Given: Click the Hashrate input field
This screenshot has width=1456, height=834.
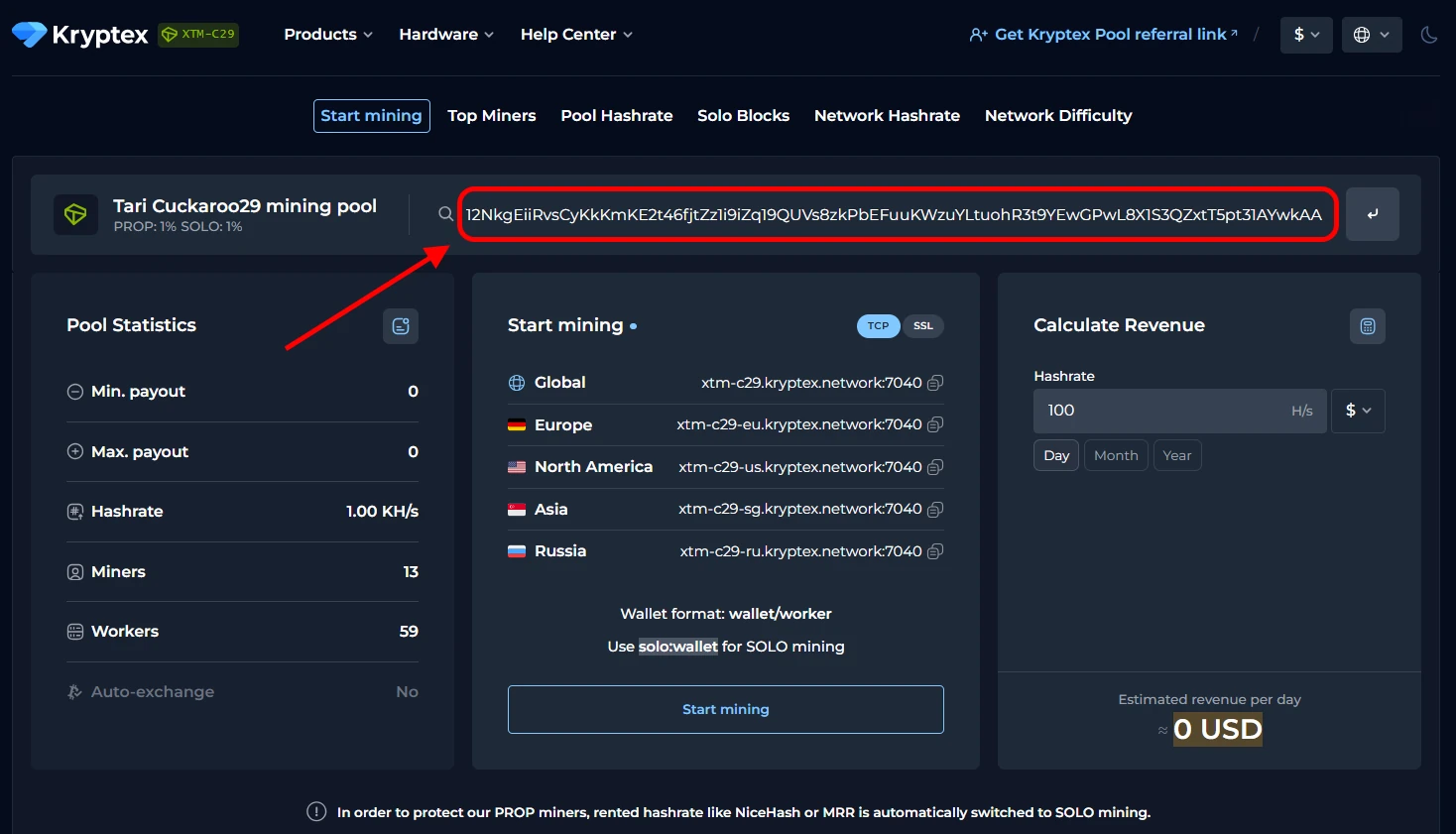Looking at the screenshot, I should [x=1160, y=411].
